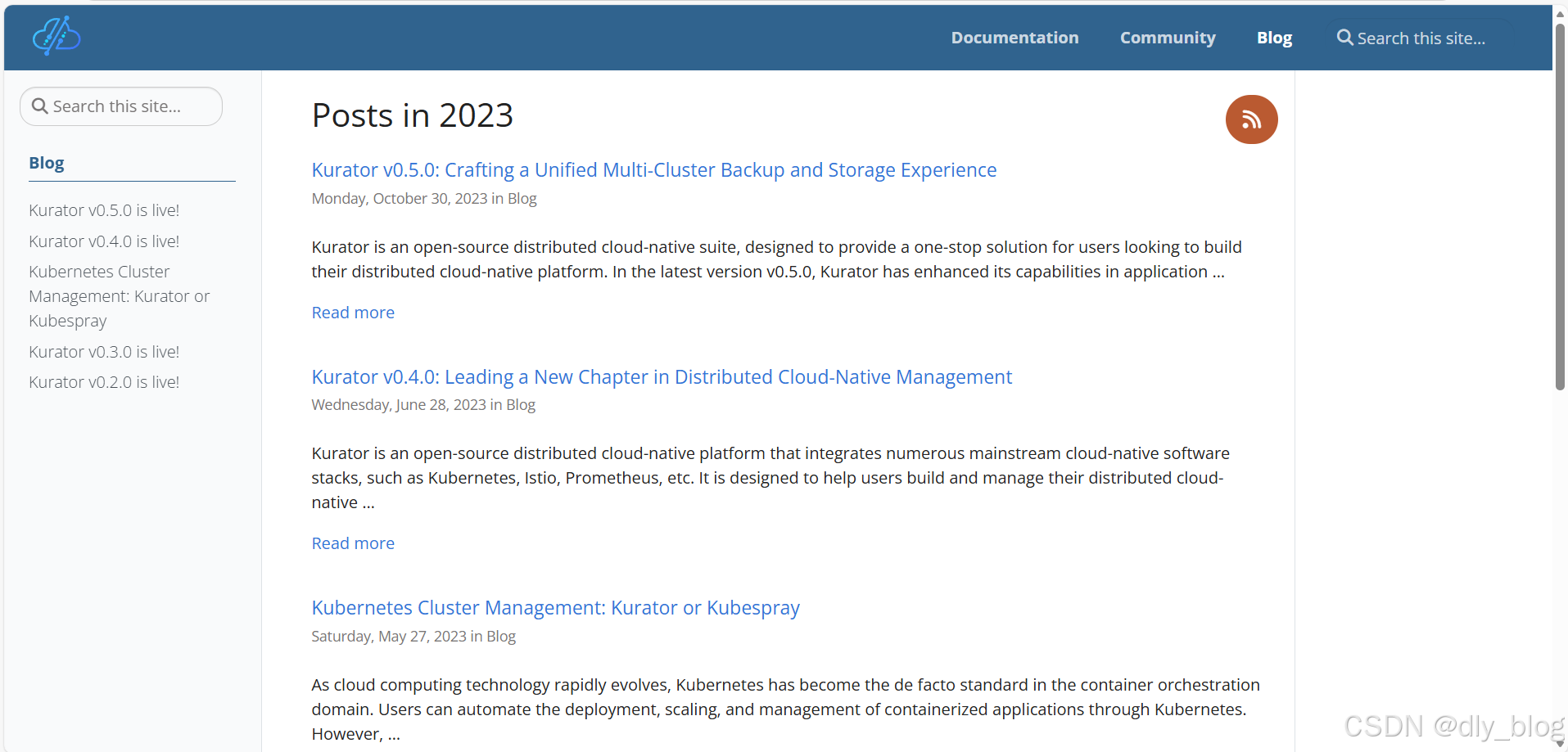Click the magnifier icon in sidebar search

[39, 106]
